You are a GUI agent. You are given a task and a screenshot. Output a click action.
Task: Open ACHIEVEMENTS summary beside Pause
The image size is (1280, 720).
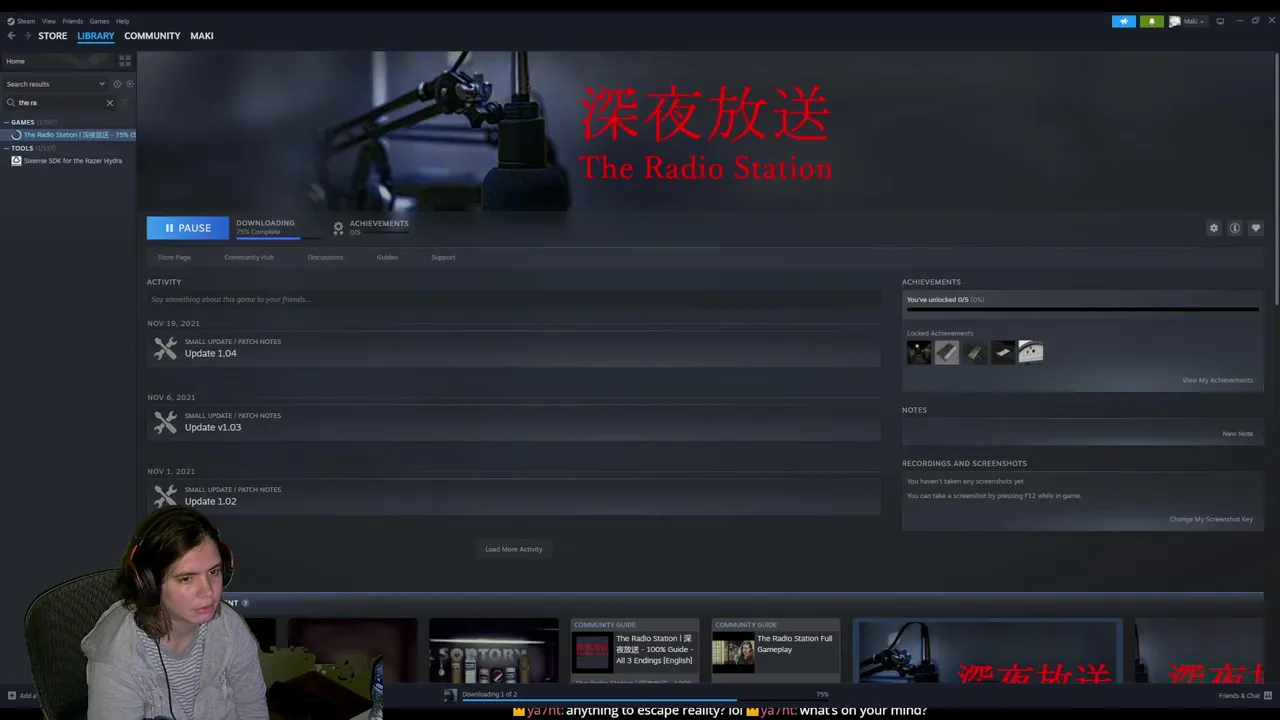[371, 227]
